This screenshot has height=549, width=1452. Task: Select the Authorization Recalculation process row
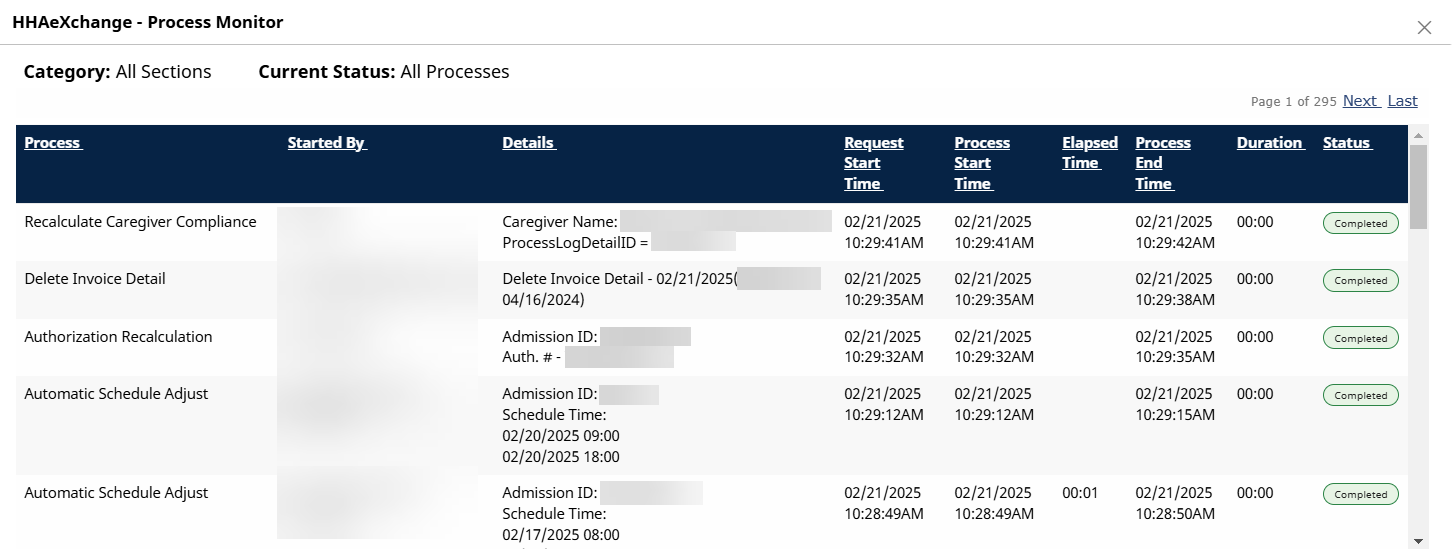[118, 337]
